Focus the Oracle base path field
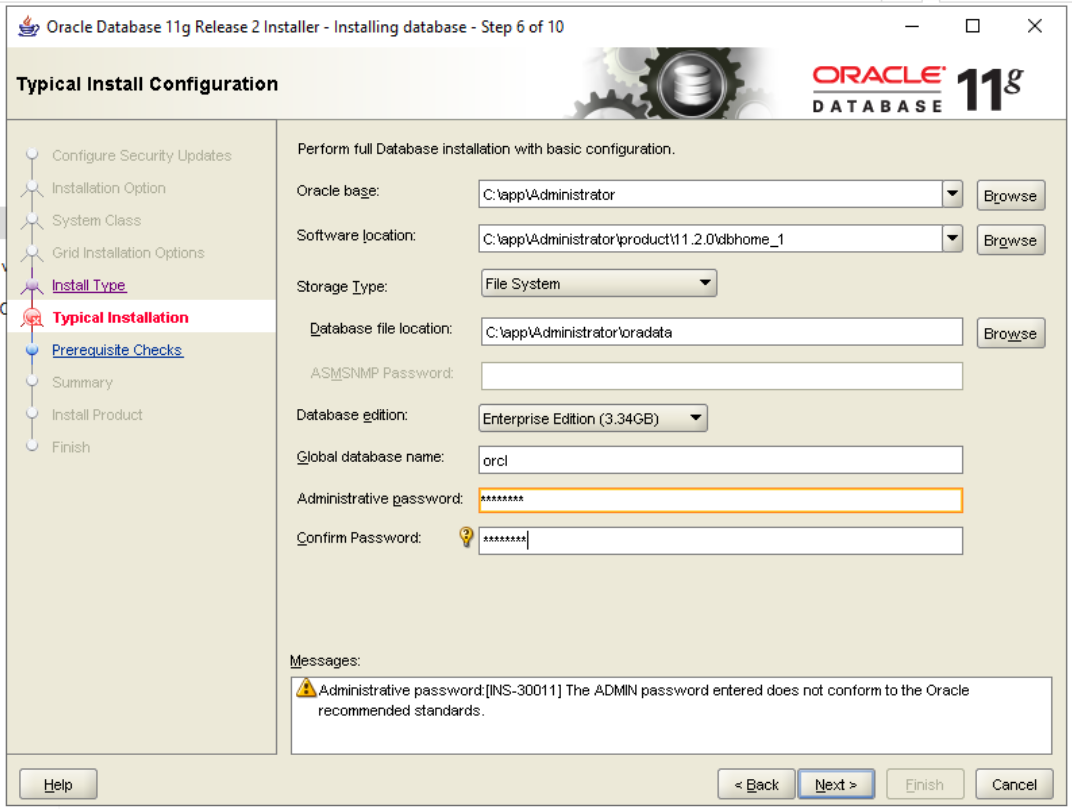This screenshot has width=1072, height=809. tap(710, 194)
